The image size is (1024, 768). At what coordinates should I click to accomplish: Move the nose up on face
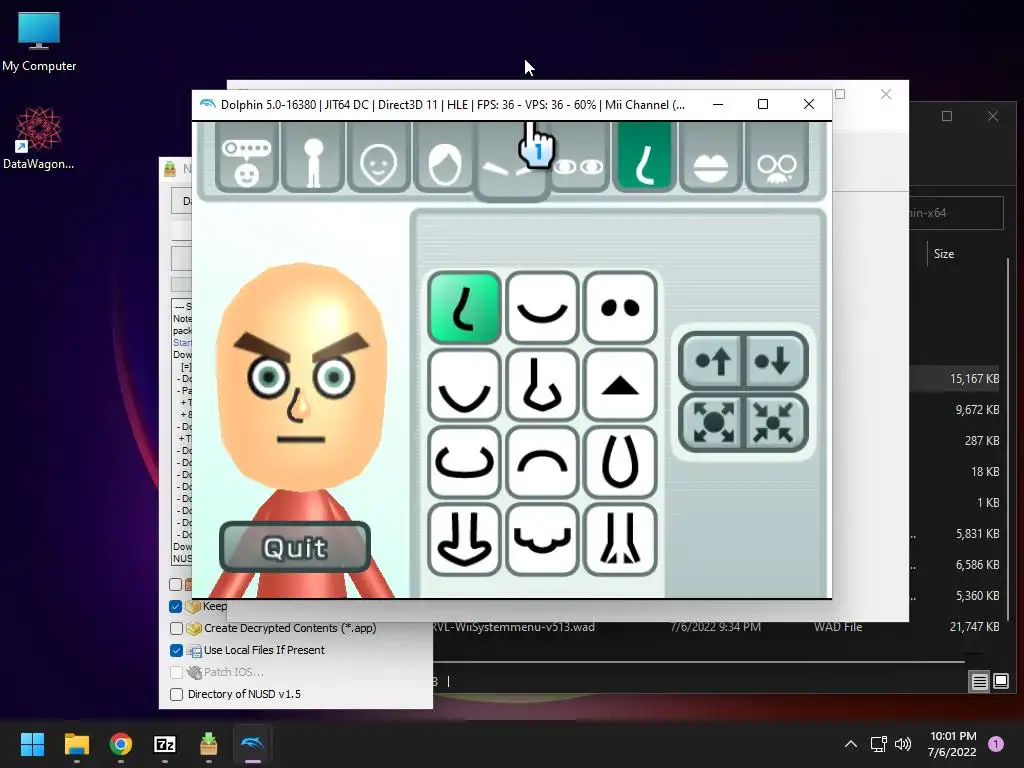712,361
